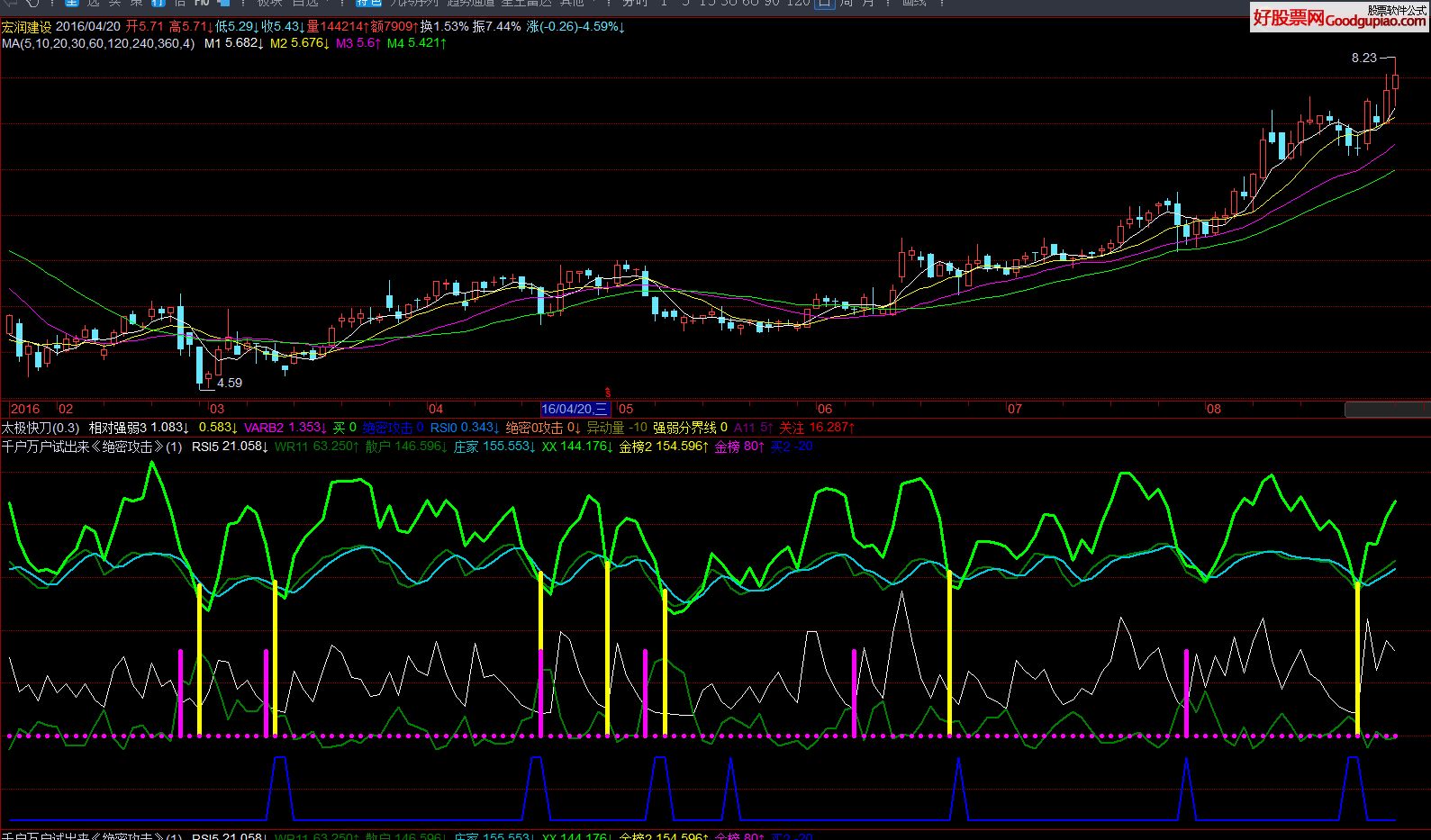The width and height of the screenshot is (1431, 840).
Task: Click the red 关注 16.287 value
Action: click(817, 428)
